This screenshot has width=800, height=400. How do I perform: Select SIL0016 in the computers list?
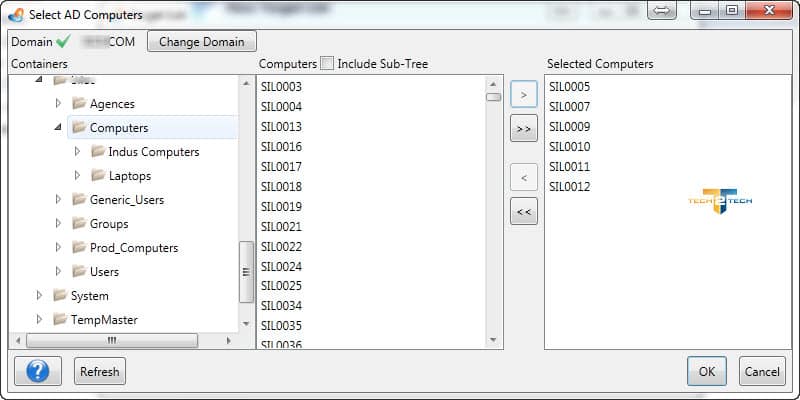coord(281,147)
